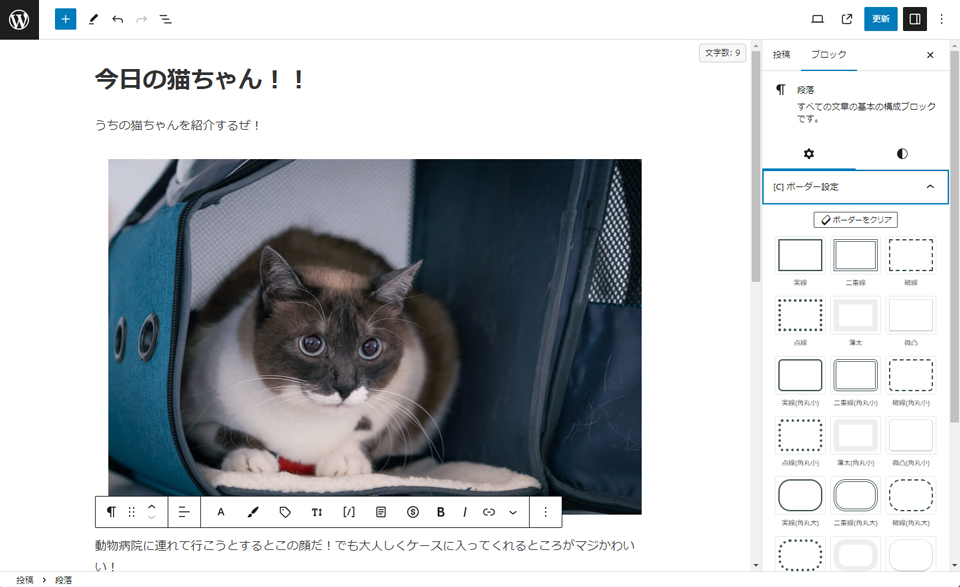Screen dimensions: 960x587
Task: Click the ボーダーをクリア button
Action: coord(854,220)
